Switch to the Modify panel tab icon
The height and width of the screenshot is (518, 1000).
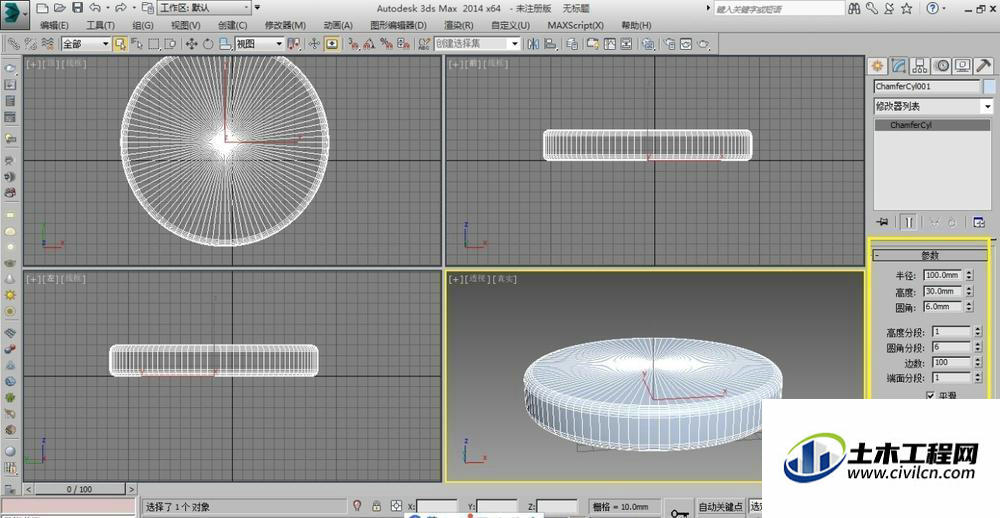(x=899, y=65)
